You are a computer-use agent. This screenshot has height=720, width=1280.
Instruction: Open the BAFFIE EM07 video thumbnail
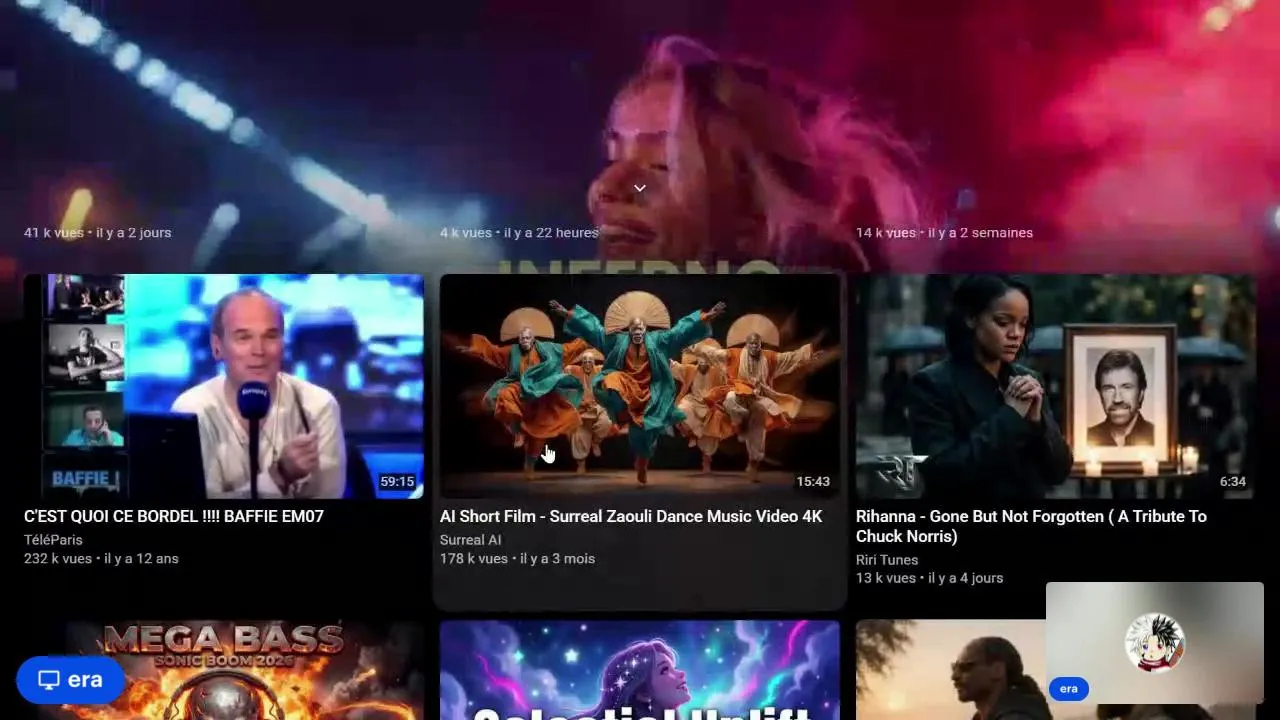click(224, 386)
